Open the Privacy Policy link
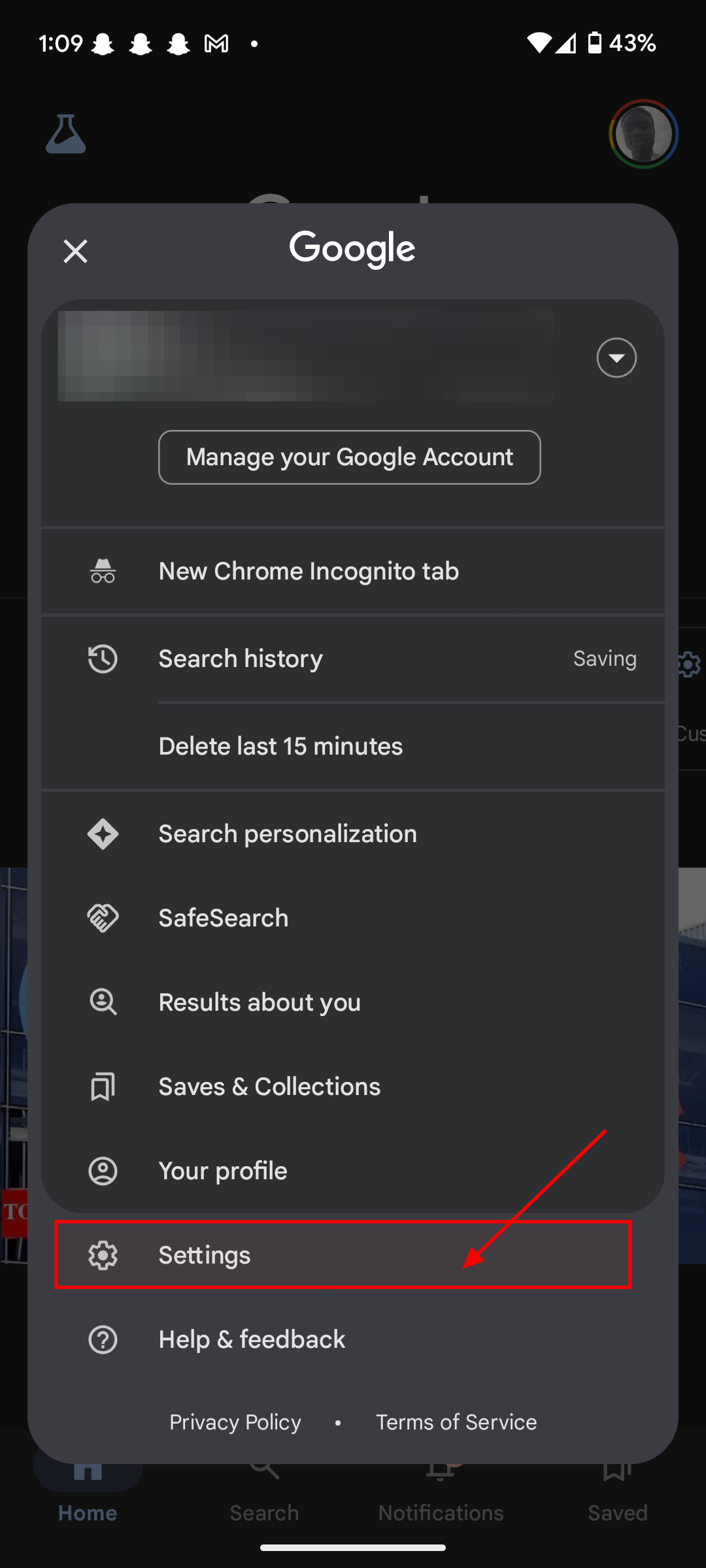Screen dimensions: 706x1568 235,1422
